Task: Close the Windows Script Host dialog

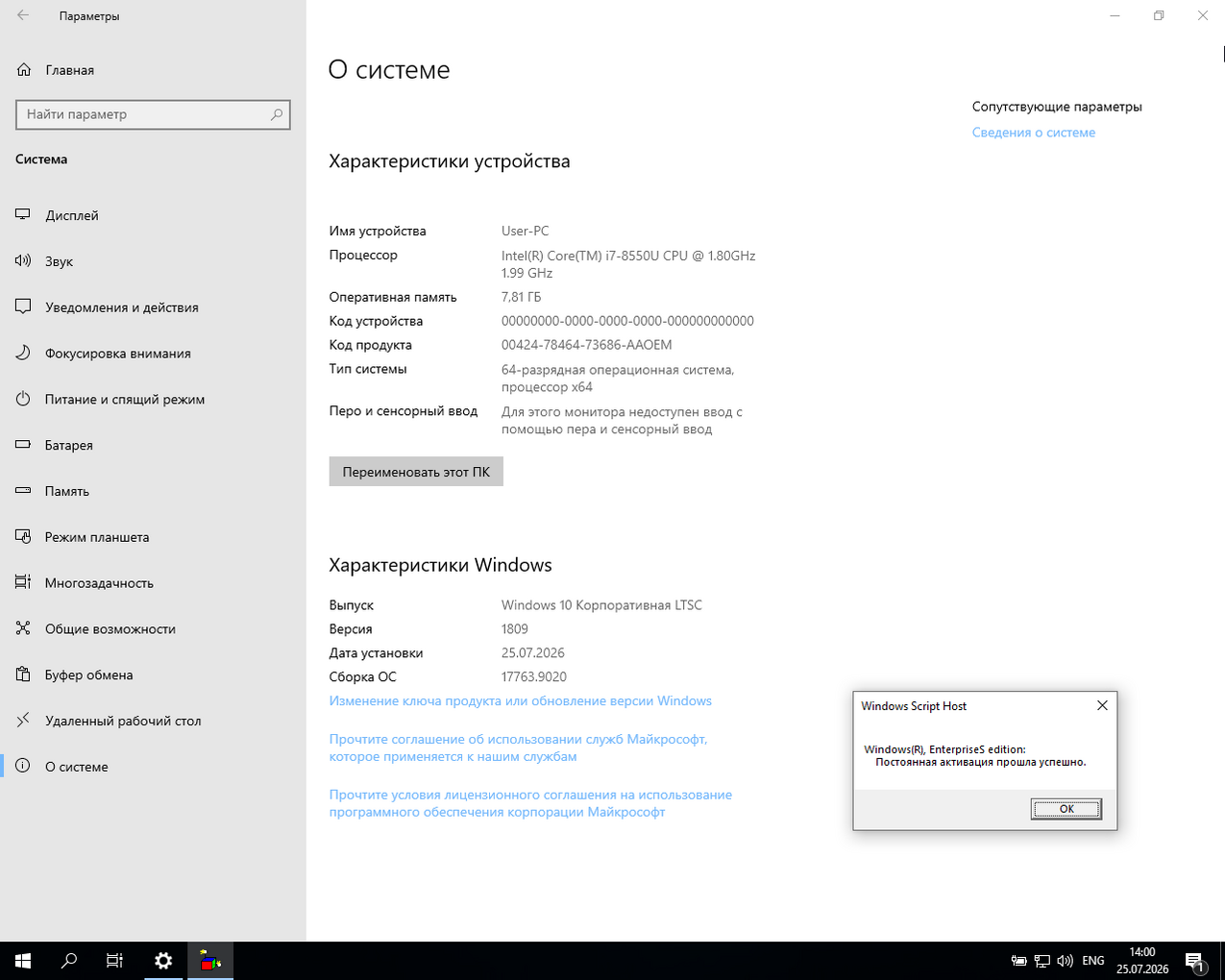Action: (1102, 705)
